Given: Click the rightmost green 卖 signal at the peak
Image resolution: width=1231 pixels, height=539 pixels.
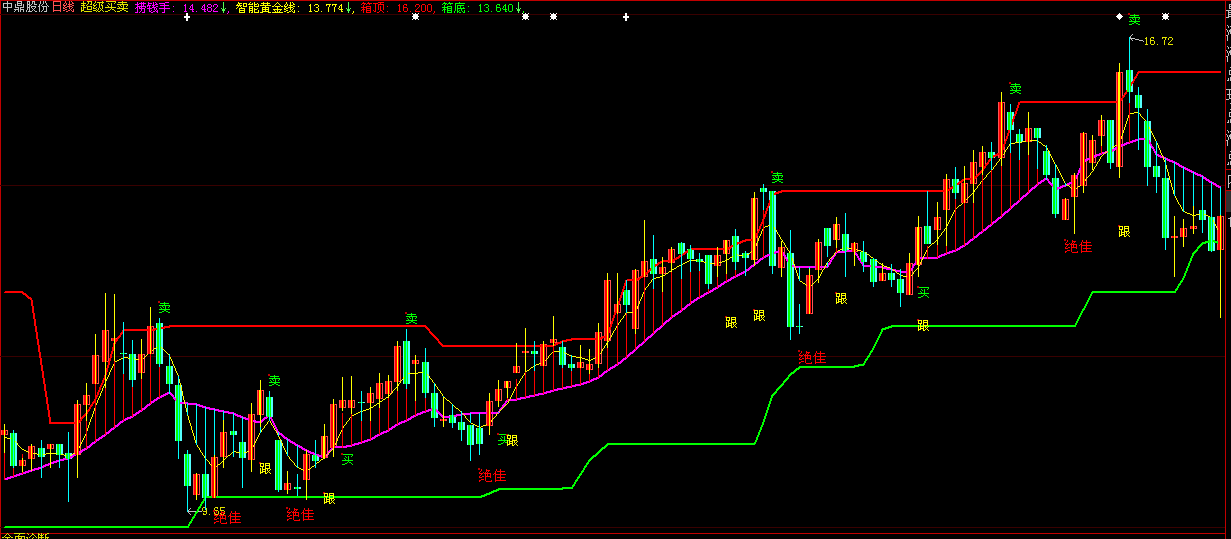Looking at the screenshot, I should 1134,20.
